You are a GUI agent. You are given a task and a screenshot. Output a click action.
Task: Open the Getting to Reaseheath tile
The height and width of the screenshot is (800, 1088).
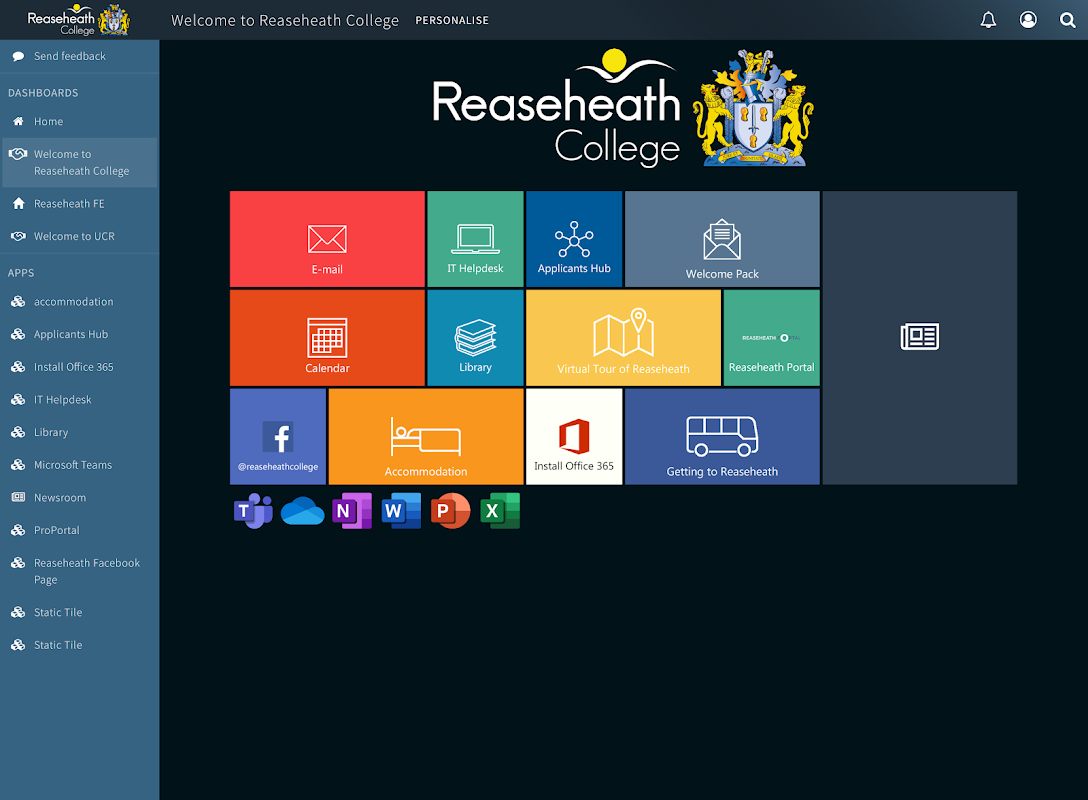(722, 436)
